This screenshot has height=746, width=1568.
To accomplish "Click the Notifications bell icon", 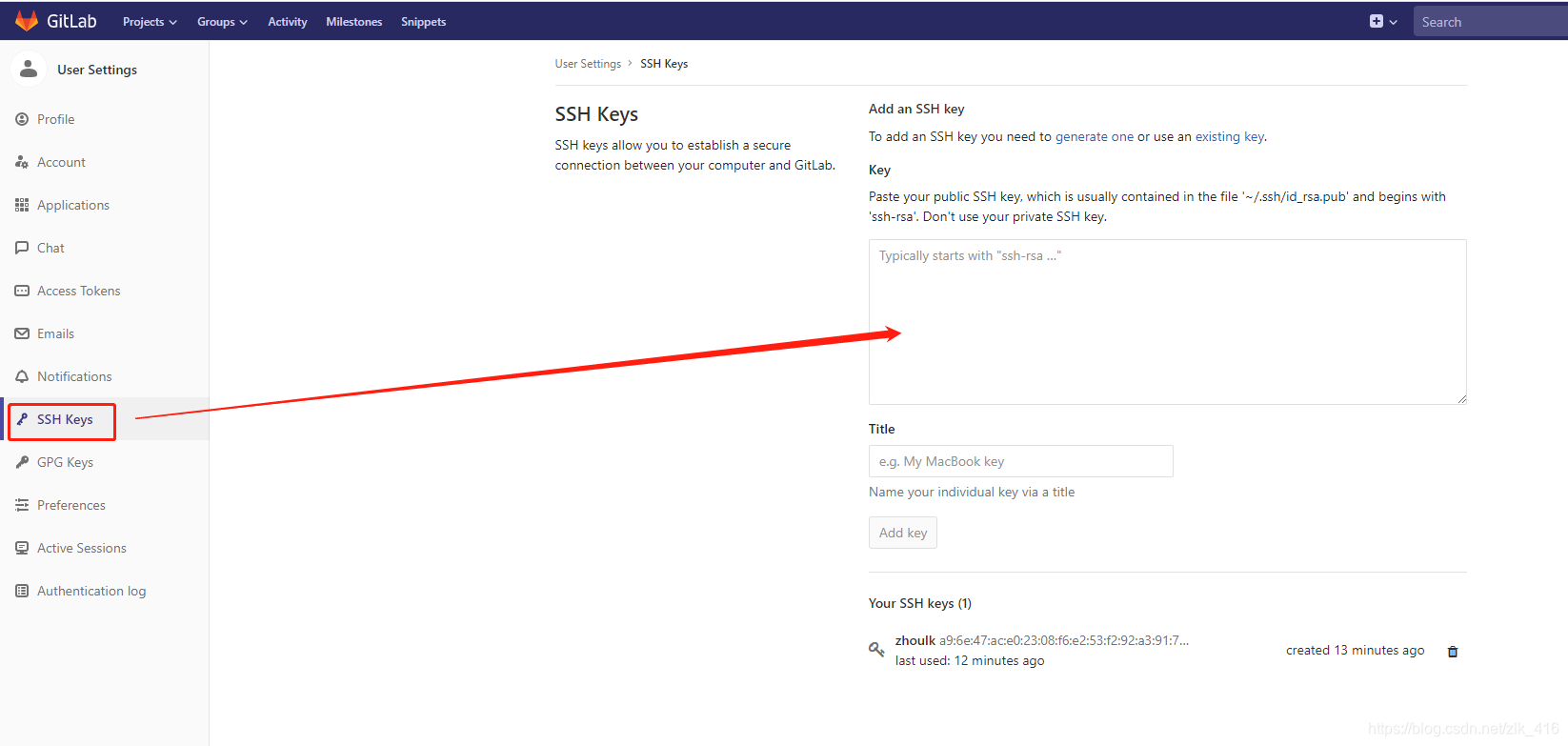I will (x=22, y=376).
